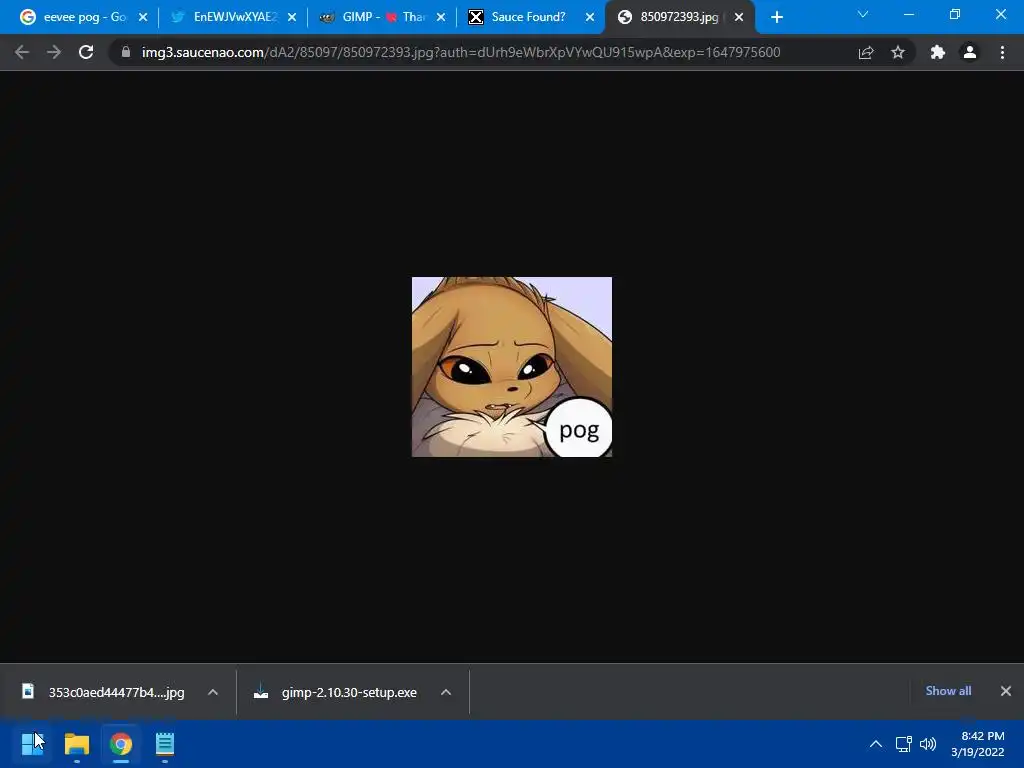
Task: Open the Notepad taskbar icon
Action: (x=165, y=744)
